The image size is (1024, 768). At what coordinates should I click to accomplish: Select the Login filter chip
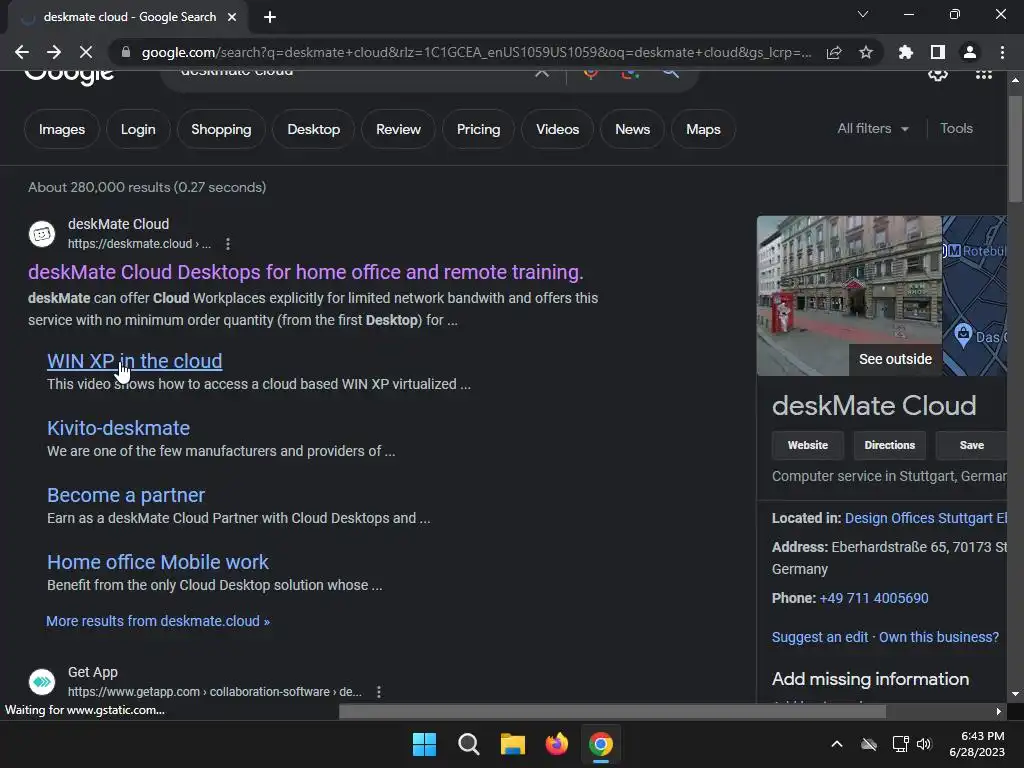click(x=138, y=129)
